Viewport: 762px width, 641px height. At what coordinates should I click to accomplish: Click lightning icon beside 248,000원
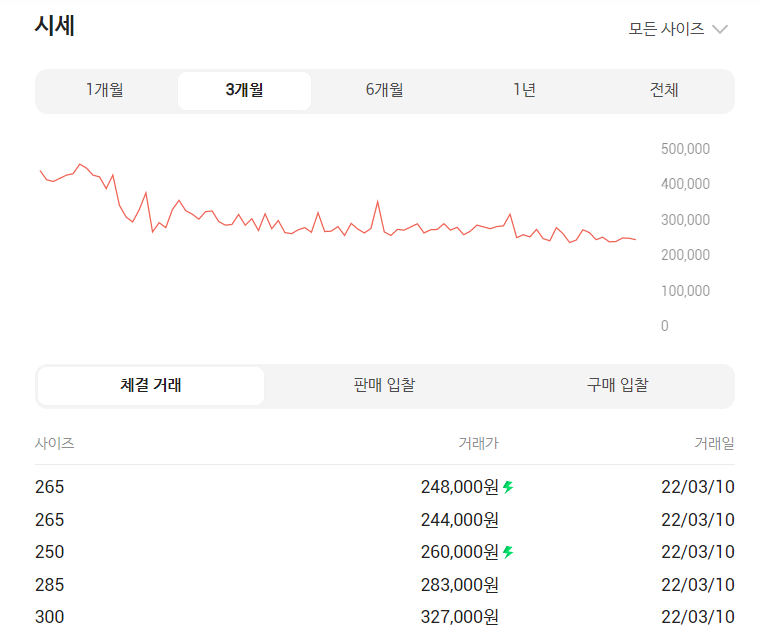(x=508, y=486)
